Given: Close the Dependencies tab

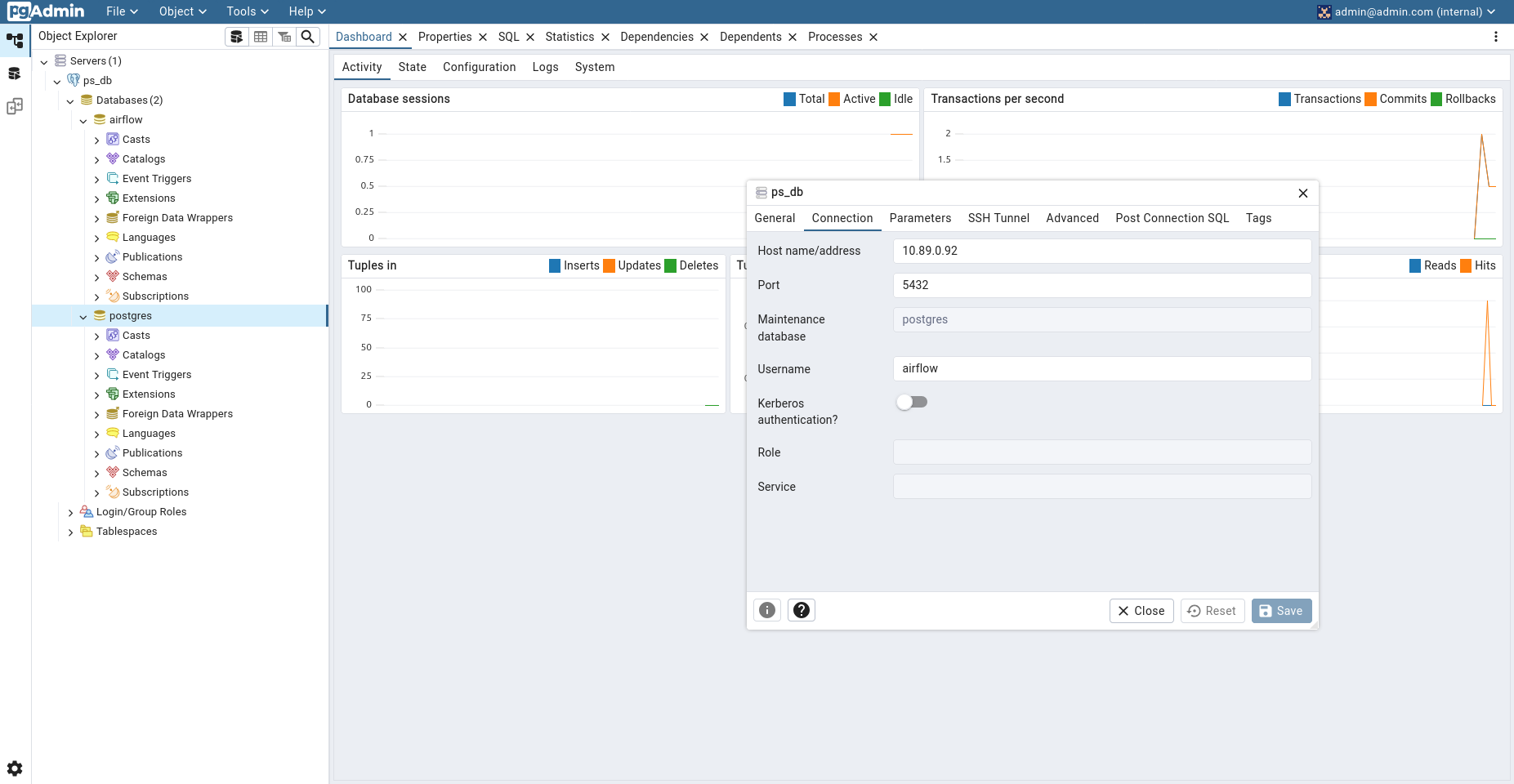Looking at the screenshot, I should [704, 37].
